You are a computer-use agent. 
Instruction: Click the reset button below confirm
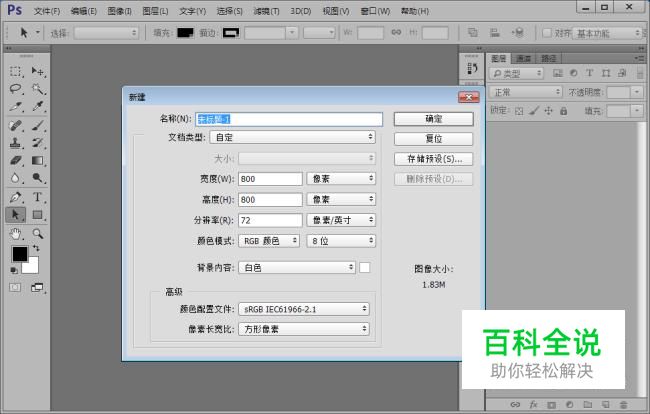[x=434, y=139]
